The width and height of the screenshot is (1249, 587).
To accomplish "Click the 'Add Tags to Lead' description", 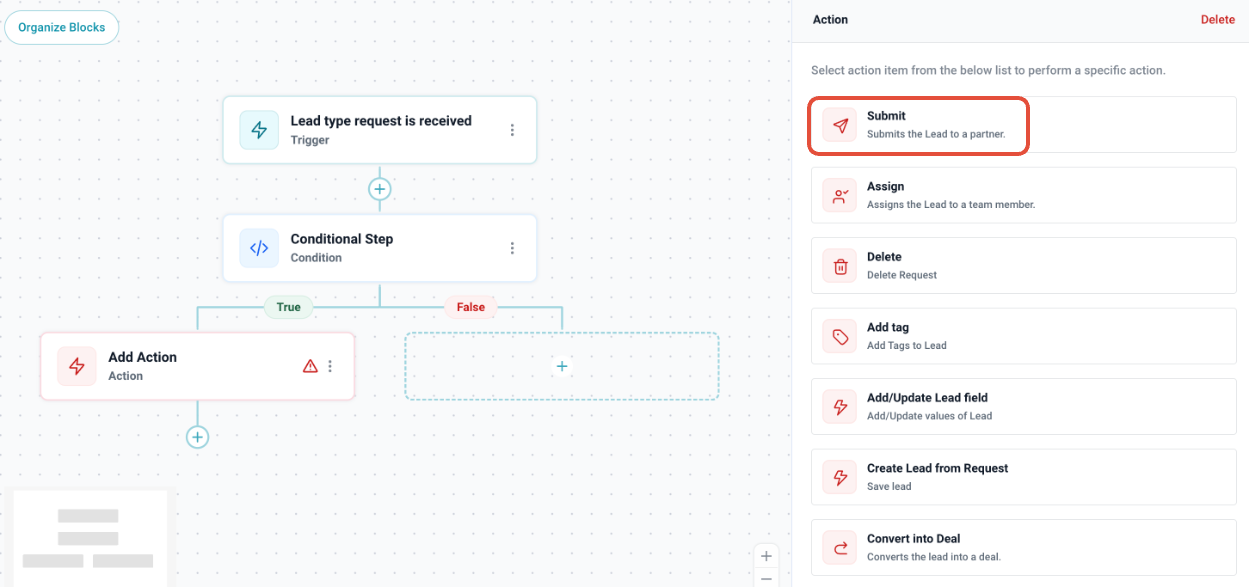I will [x=907, y=346].
